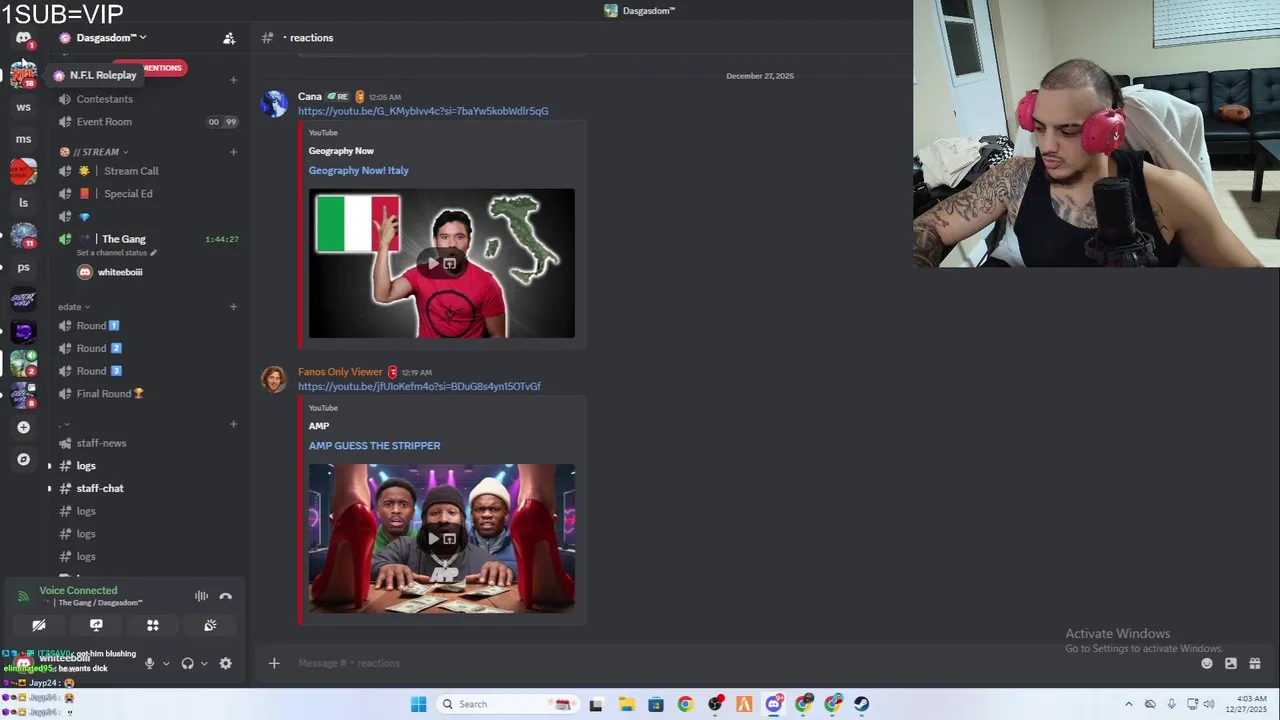
Task: Open File Explorer from taskbar
Action: [x=626, y=704]
